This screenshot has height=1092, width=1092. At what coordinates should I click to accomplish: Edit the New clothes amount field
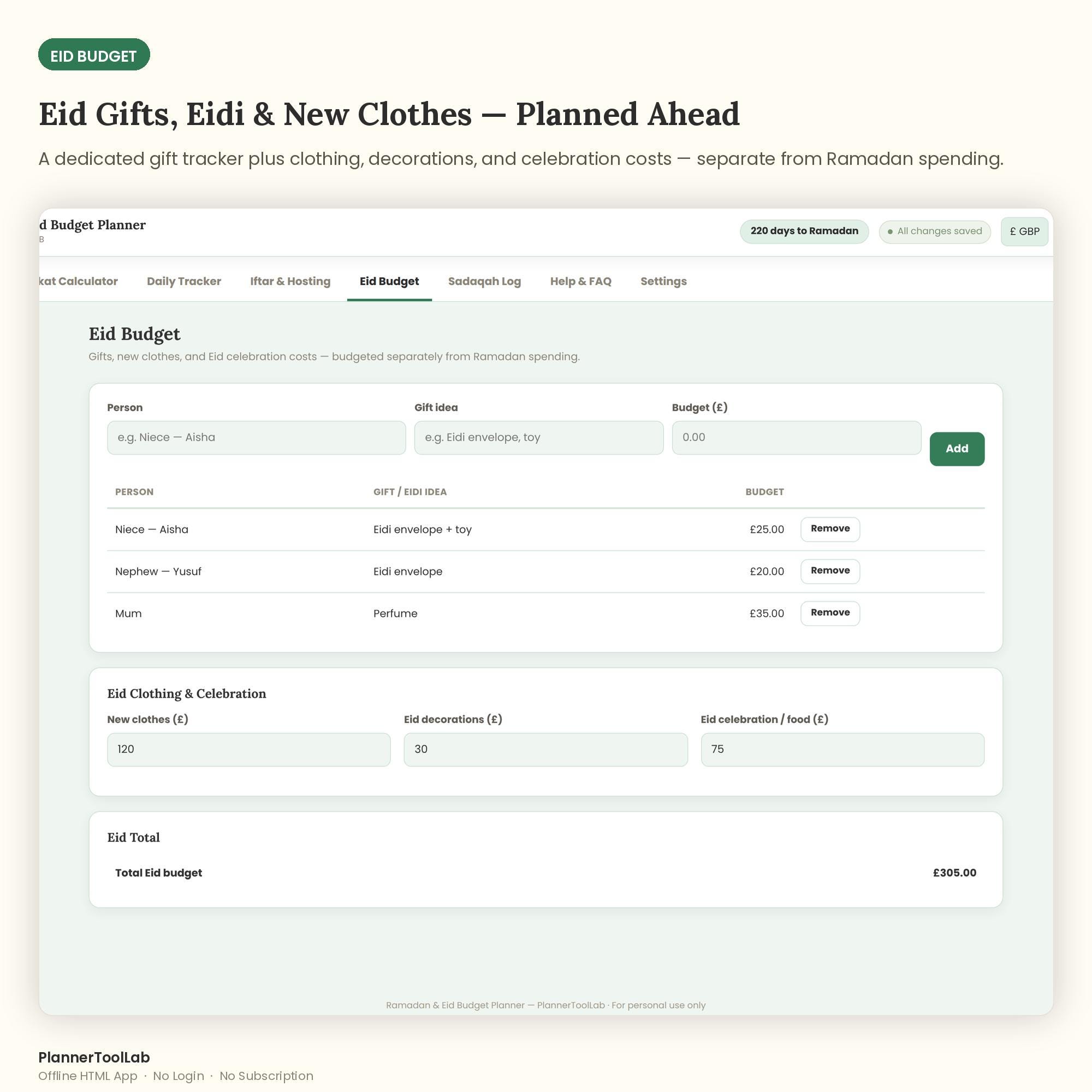[x=248, y=750]
